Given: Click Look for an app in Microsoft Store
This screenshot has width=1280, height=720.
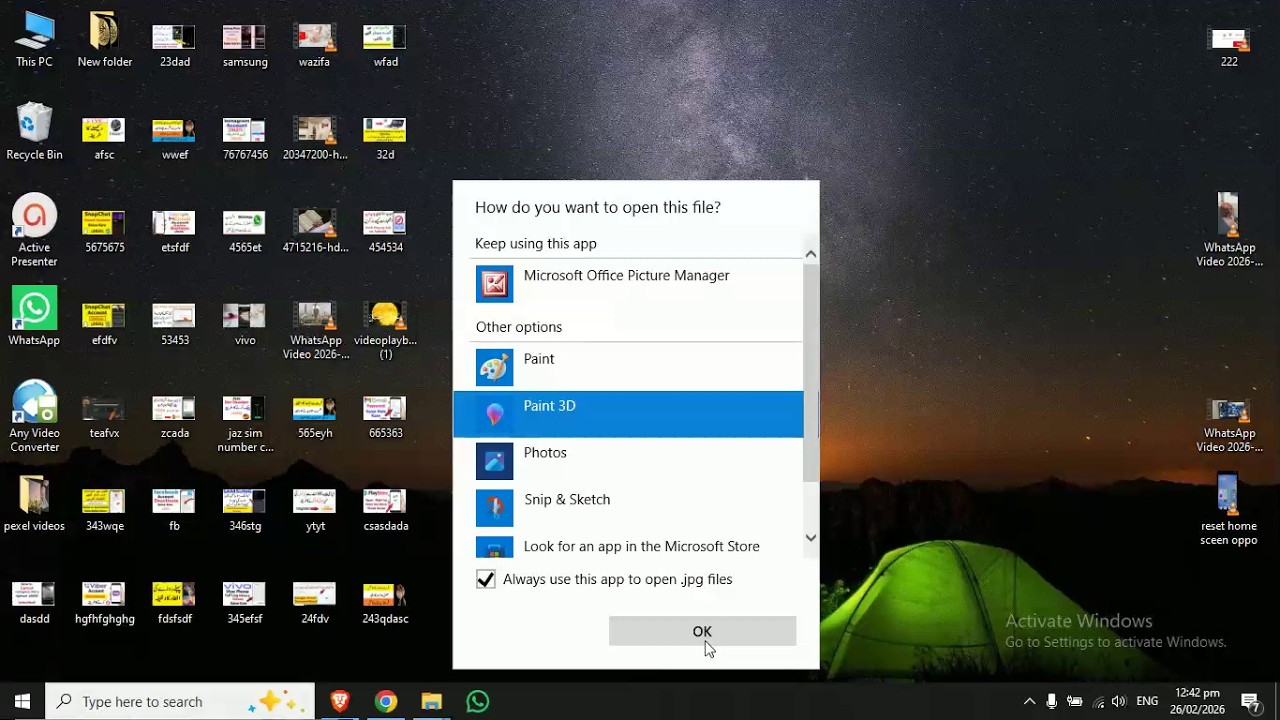Looking at the screenshot, I should coord(628,546).
